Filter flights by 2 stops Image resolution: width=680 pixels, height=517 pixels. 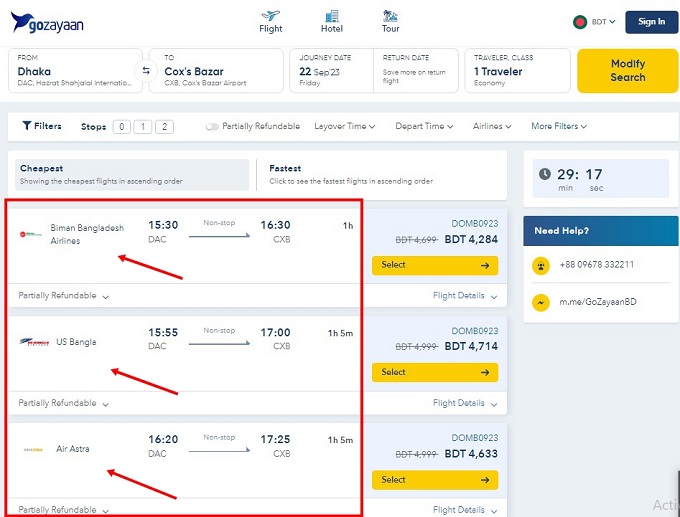[164, 127]
